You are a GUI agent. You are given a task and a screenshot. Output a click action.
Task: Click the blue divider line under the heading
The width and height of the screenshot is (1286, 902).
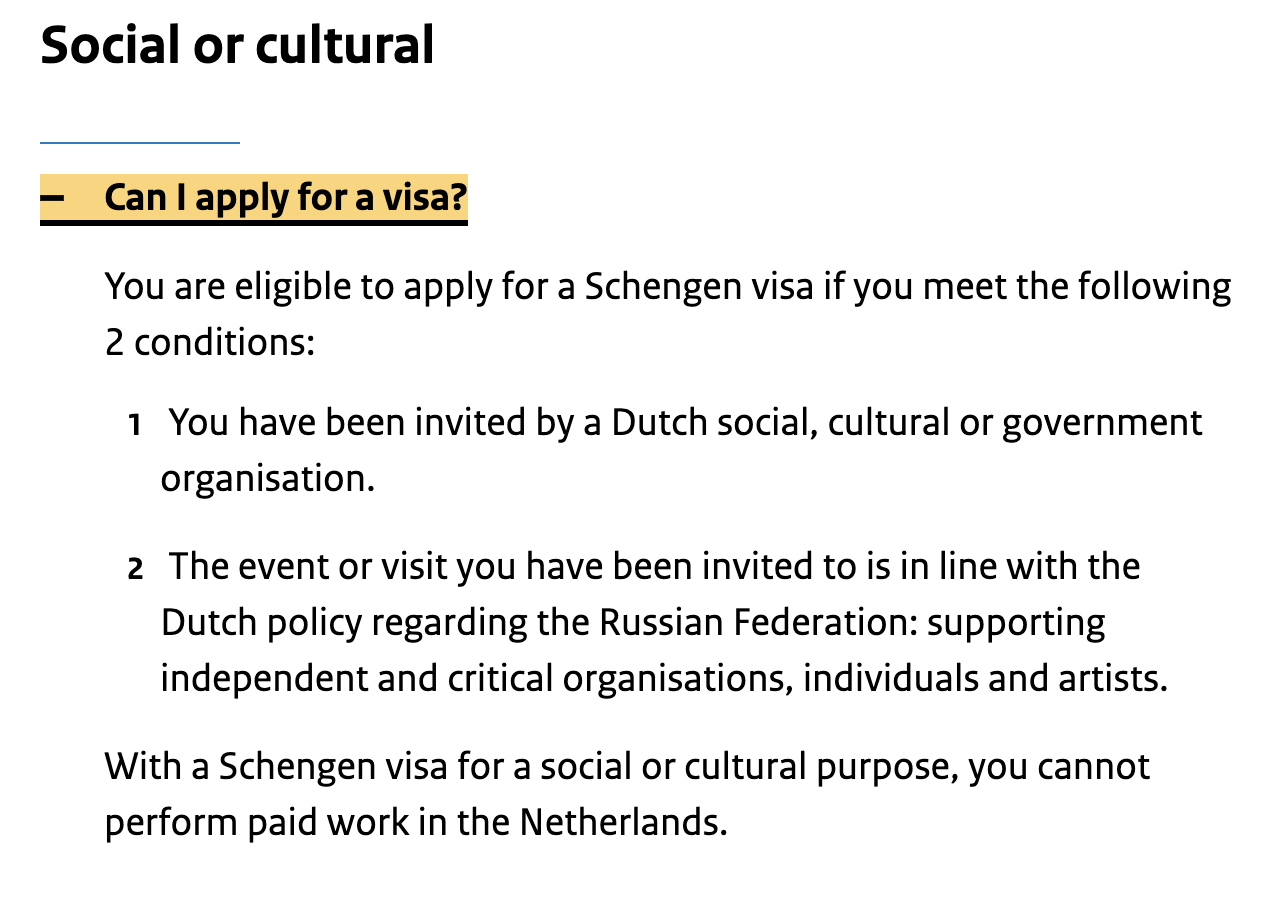[140, 143]
